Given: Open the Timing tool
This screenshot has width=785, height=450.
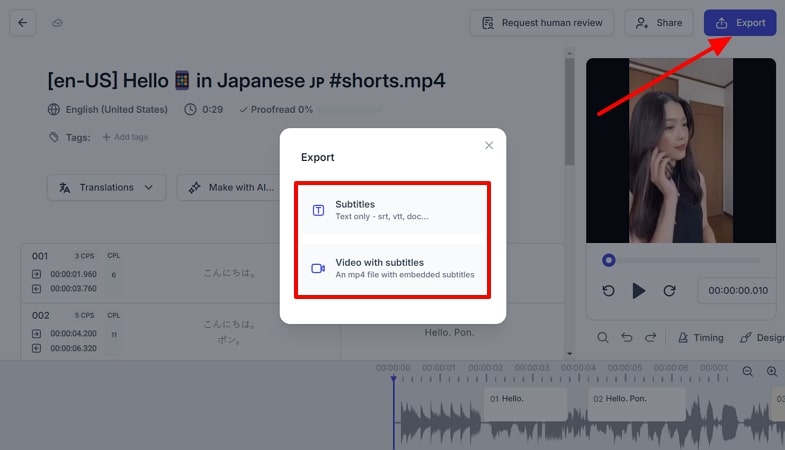Looking at the screenshot, I should (x=700, y=338).
